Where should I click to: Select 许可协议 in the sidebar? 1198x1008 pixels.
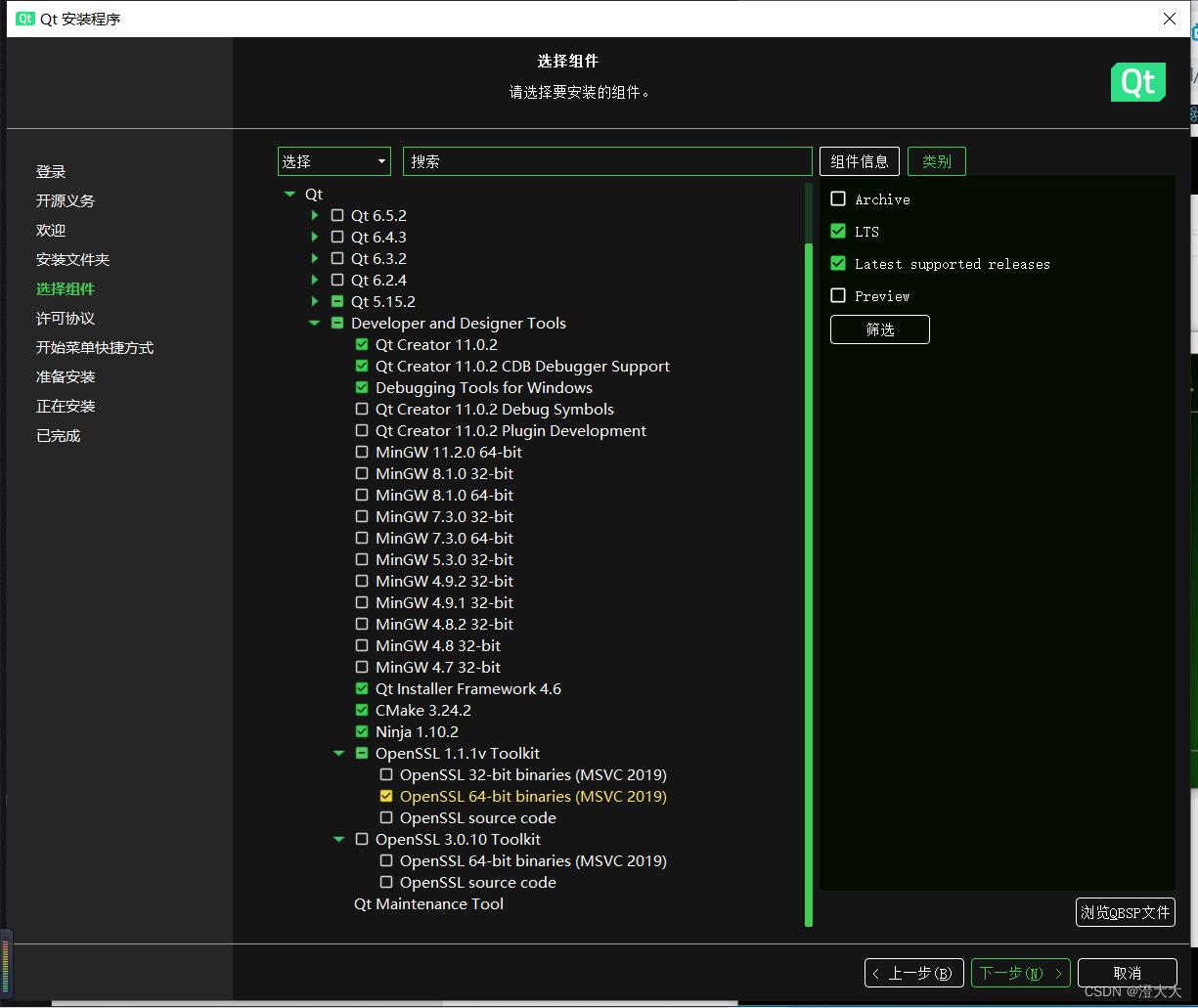coord(66,318)
